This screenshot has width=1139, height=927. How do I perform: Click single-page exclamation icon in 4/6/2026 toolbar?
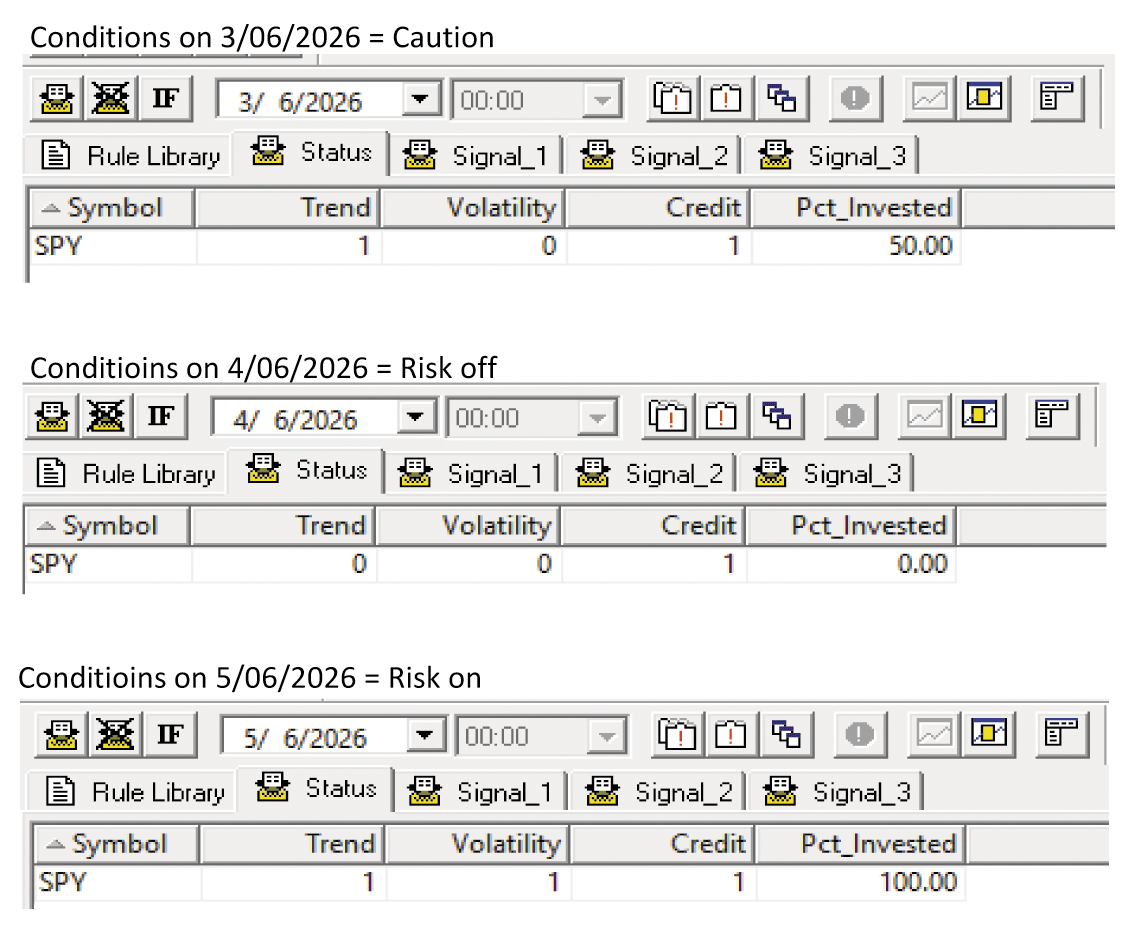click(721, 416)
